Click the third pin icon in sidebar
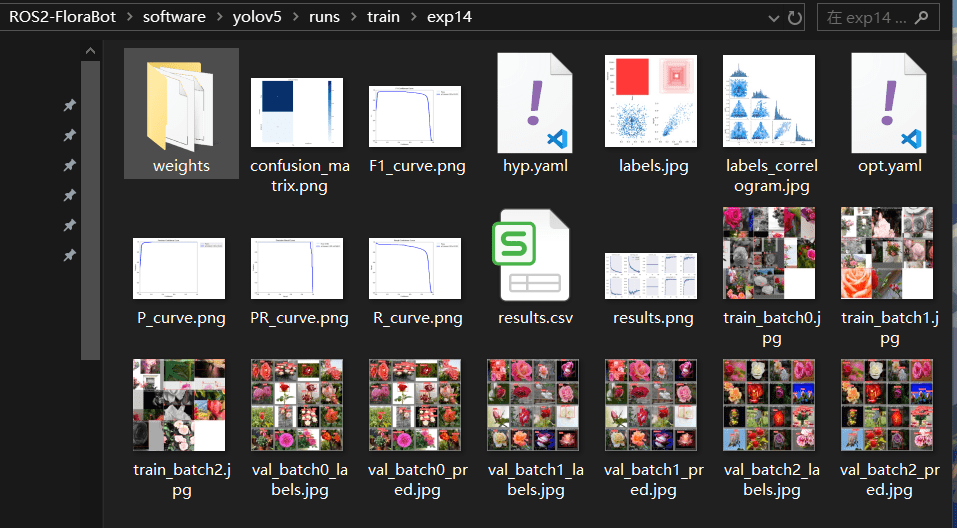 [x=69, y=166]
